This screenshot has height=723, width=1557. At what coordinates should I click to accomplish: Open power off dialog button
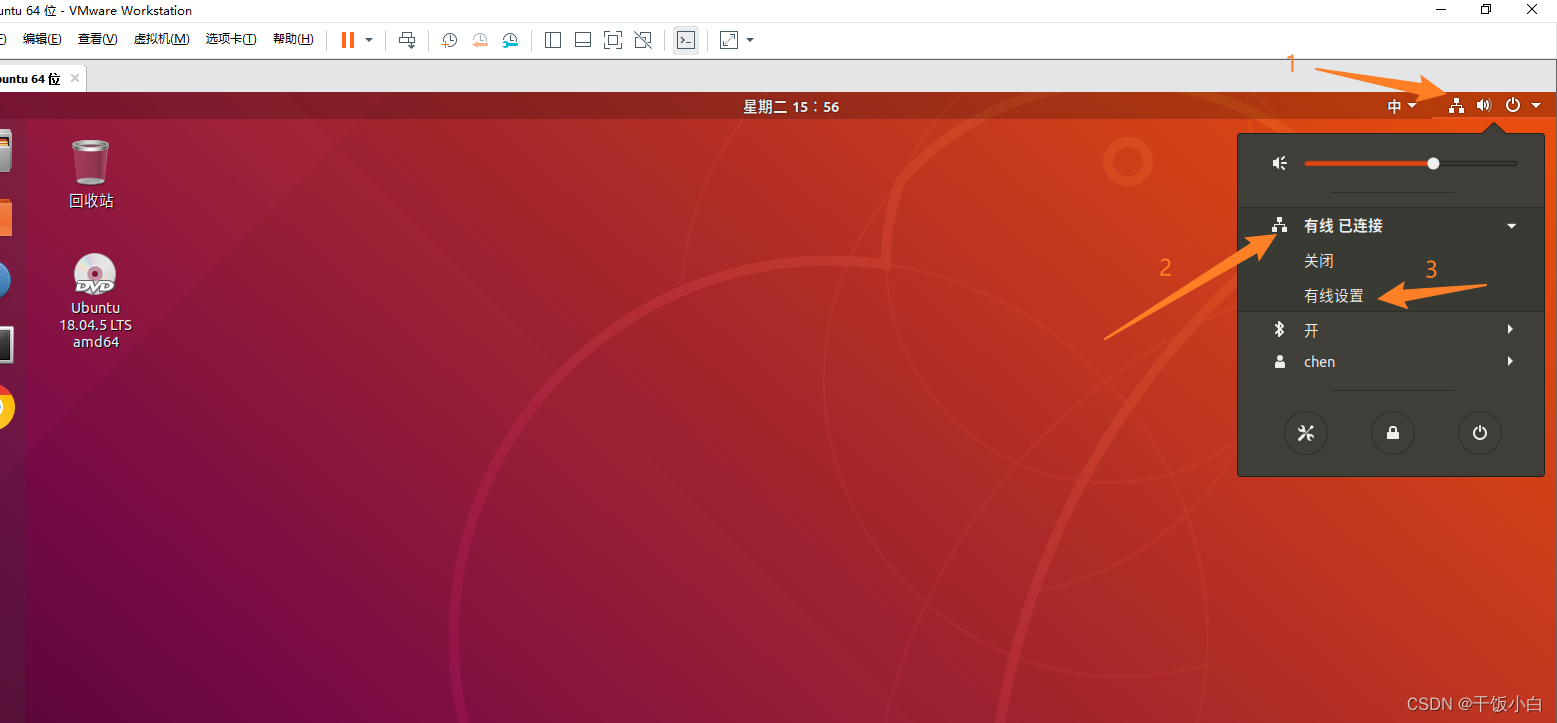pyautogui.click(x=1480, y=433)
